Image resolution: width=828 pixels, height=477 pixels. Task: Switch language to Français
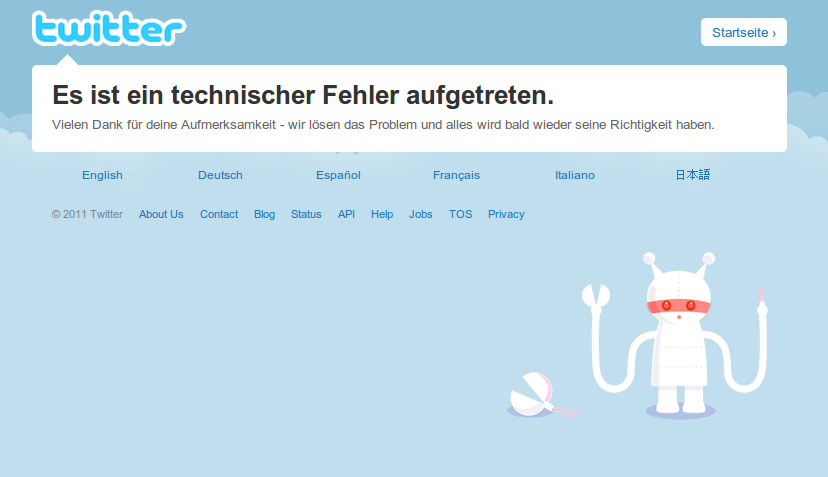(x=456, y=175)
